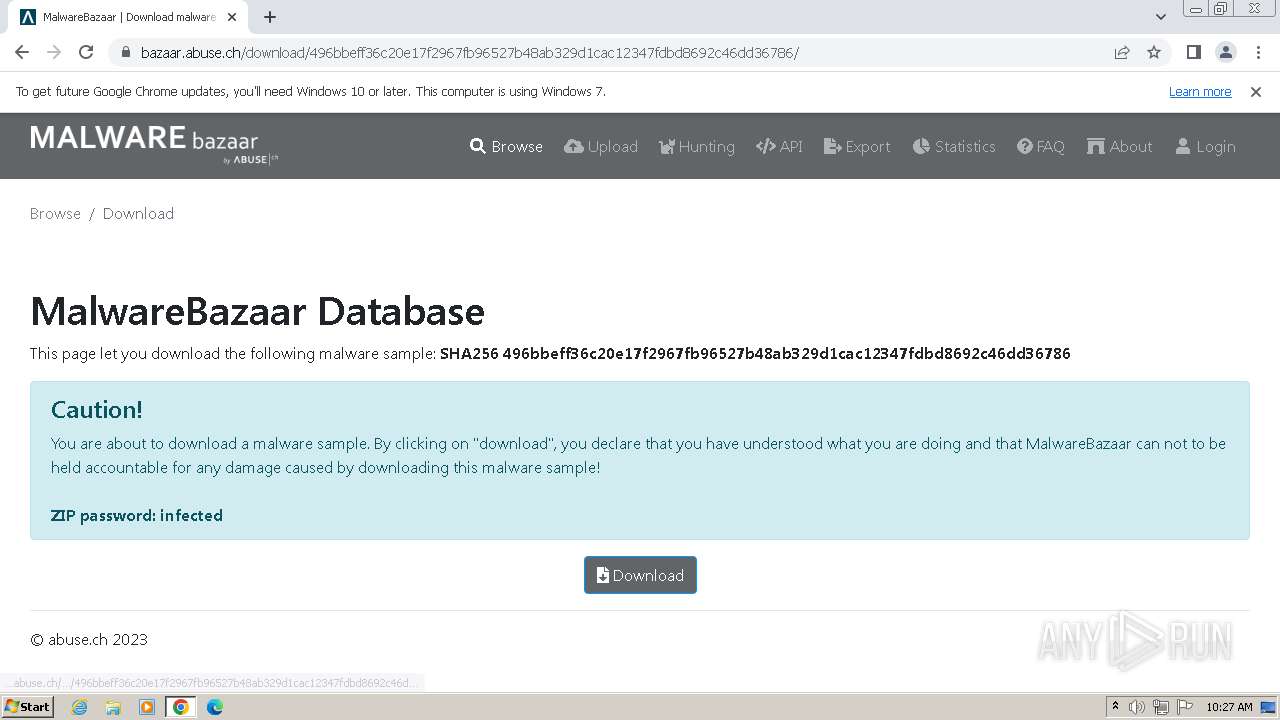View the Statistics page
1280x720 pixels.
[x=954, y=146]
